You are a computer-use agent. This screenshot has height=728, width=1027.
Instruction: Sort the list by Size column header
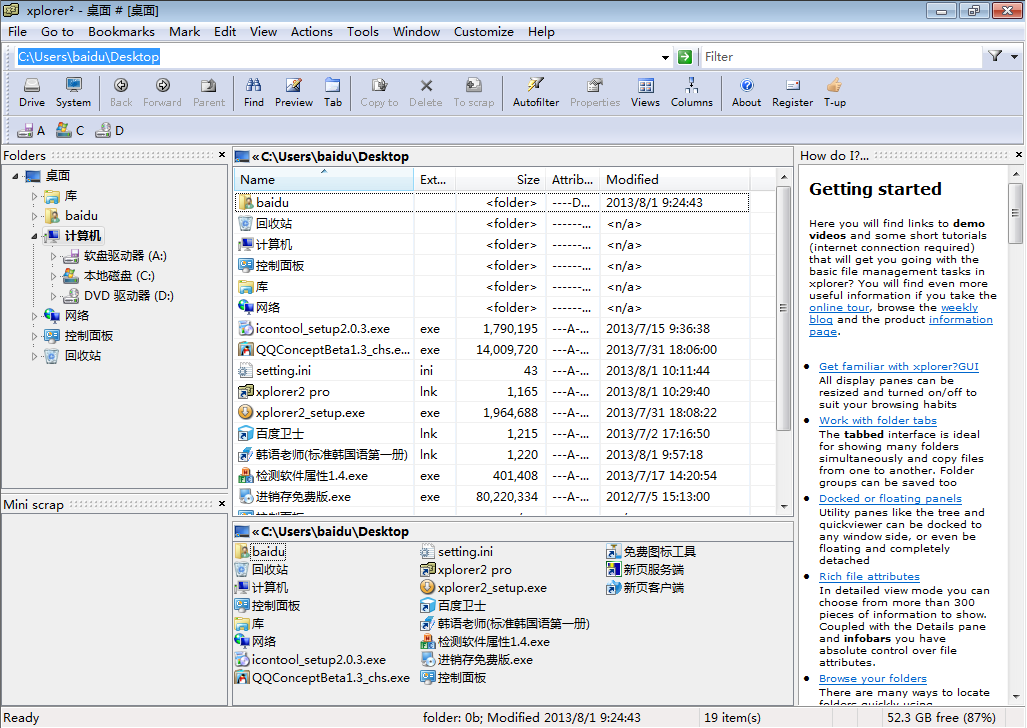[x=500, y=180]
